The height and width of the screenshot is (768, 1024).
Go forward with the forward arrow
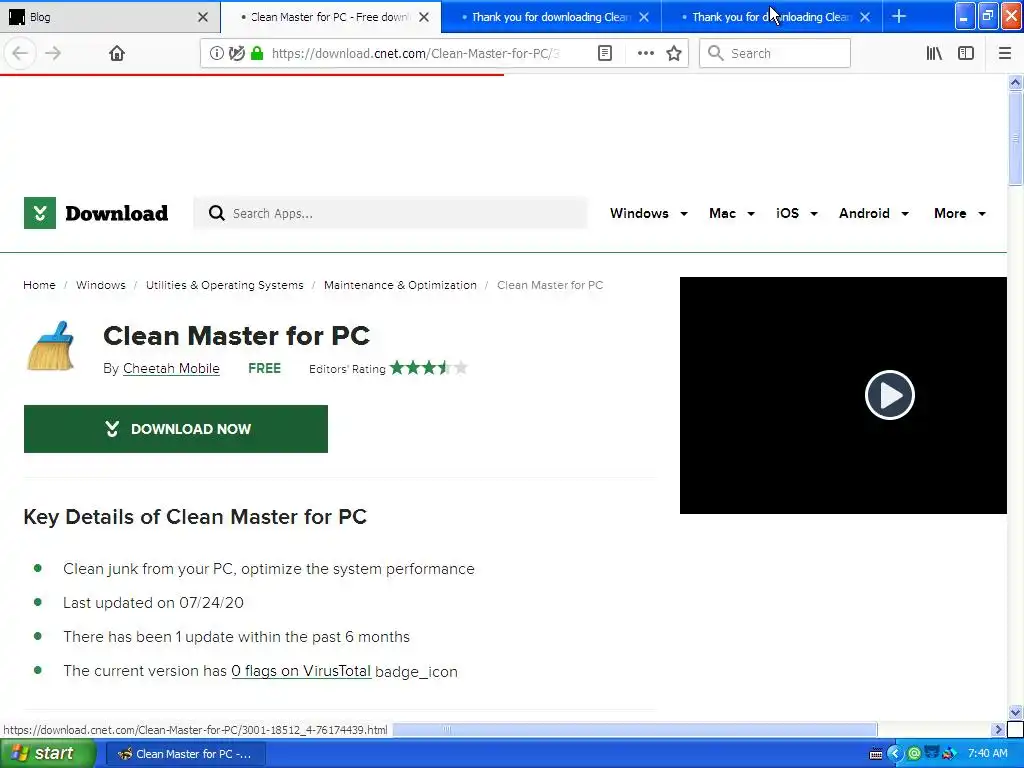(53, 53)
